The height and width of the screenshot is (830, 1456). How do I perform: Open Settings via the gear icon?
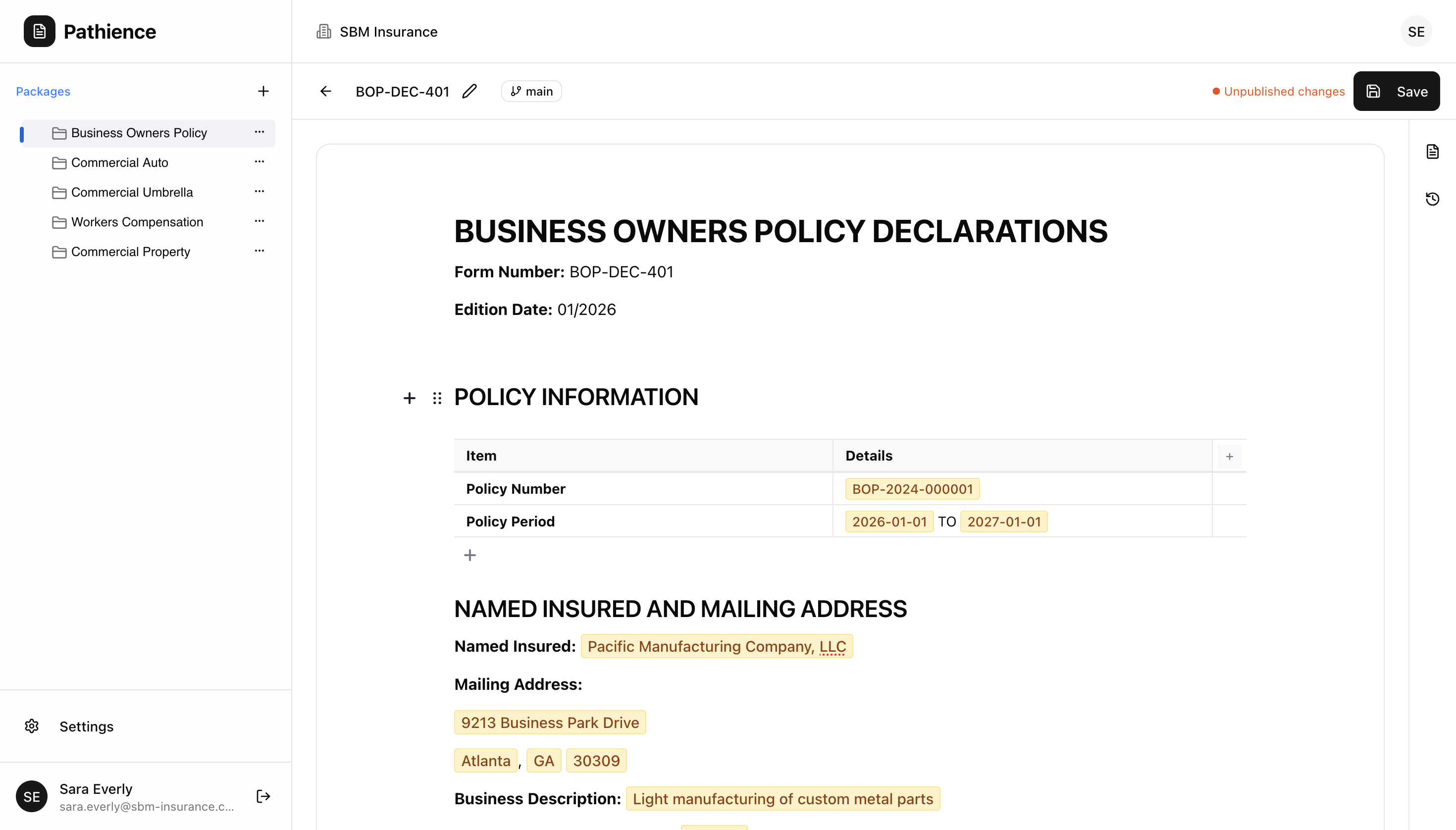tap(31, 726)
